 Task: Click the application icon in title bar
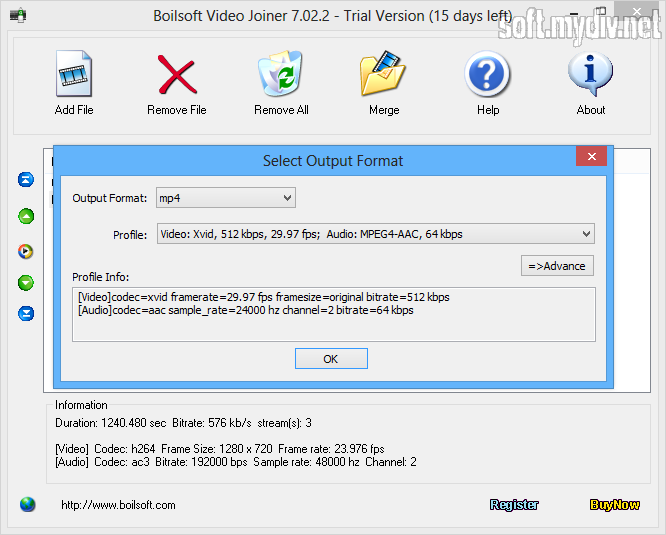click(x=18, y=16)
